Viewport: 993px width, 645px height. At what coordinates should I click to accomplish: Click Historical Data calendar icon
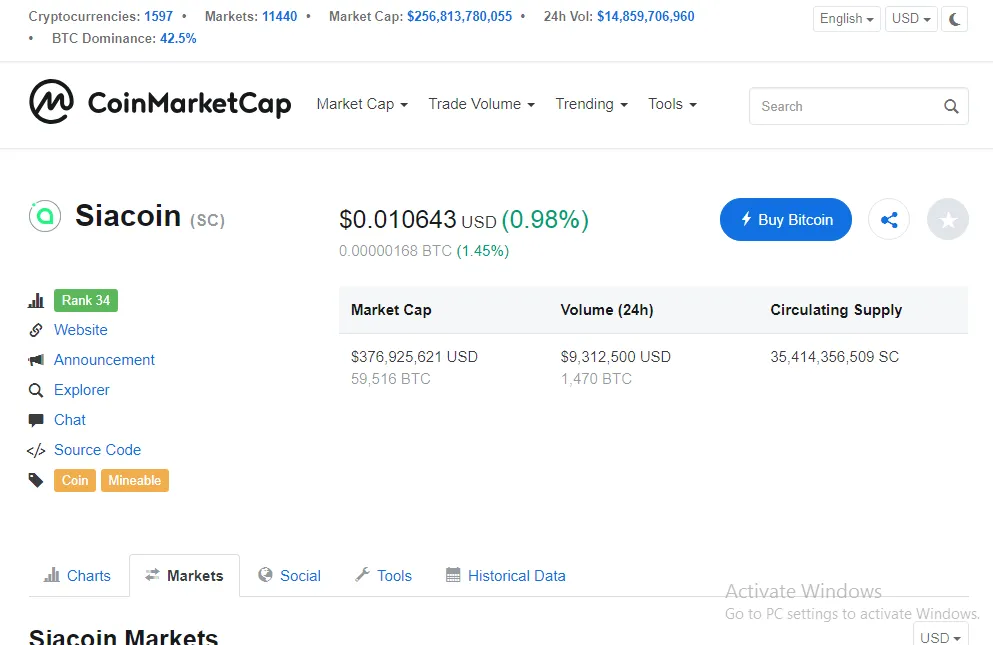pos(453,575)
